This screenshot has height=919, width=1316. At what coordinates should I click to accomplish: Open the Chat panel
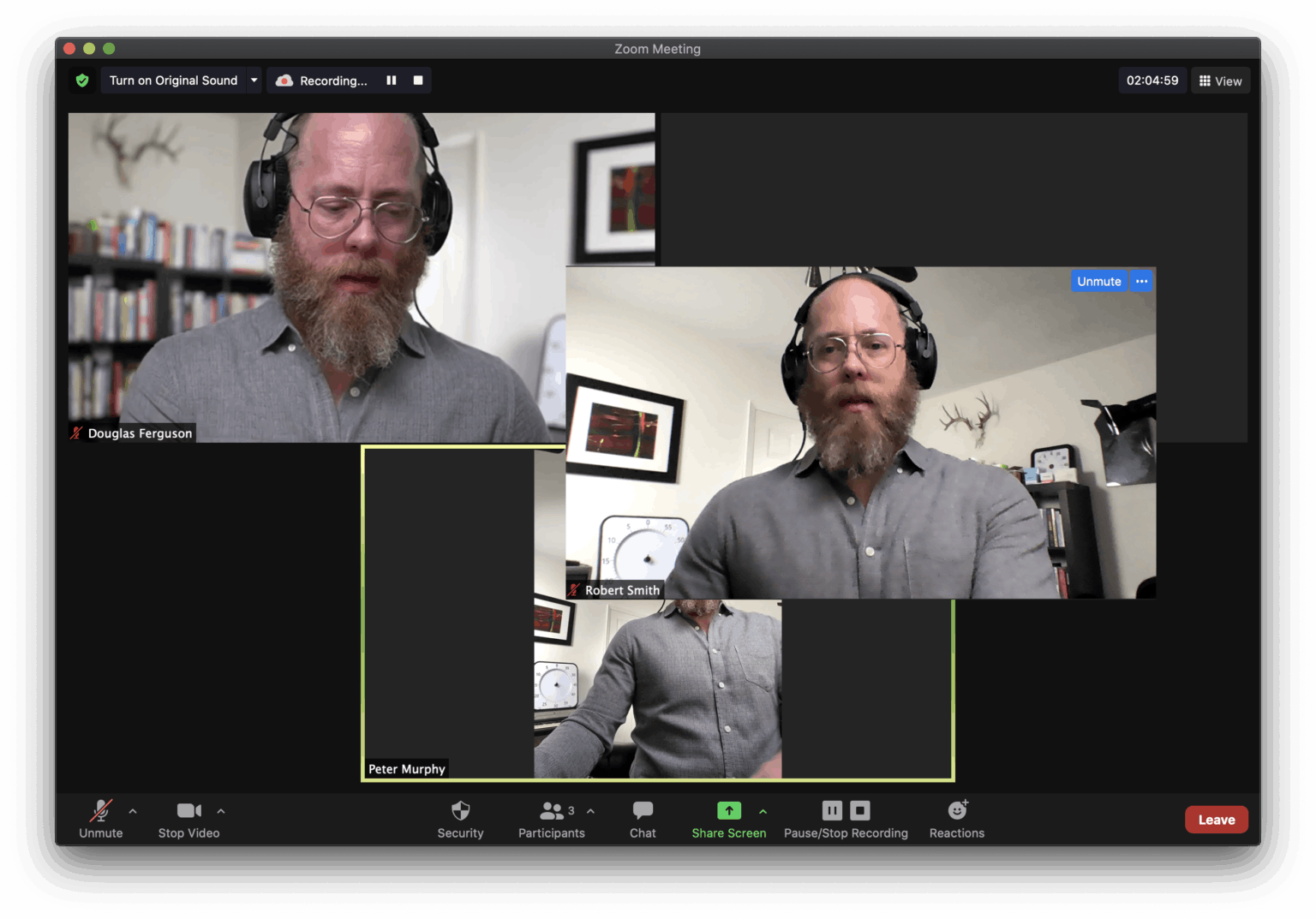pos(643,819)
